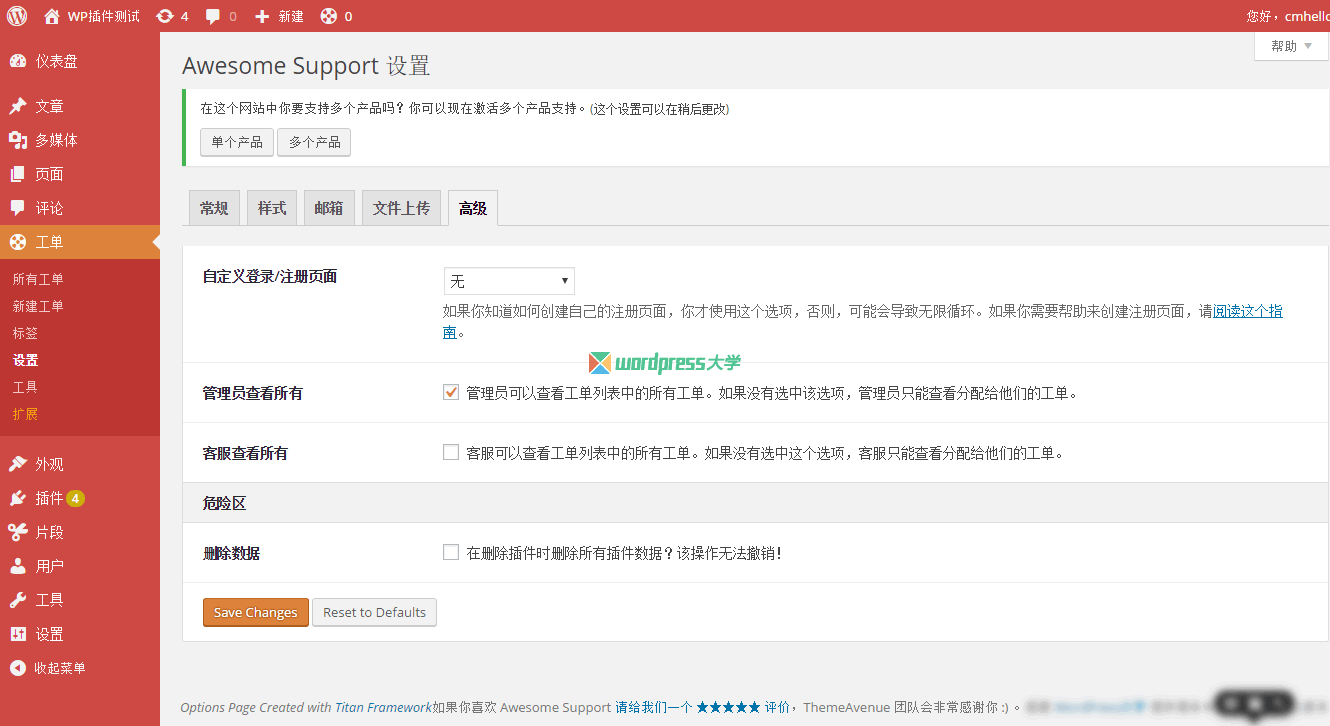
Task: Click Save Changes button
Action: tap(256, 612)
